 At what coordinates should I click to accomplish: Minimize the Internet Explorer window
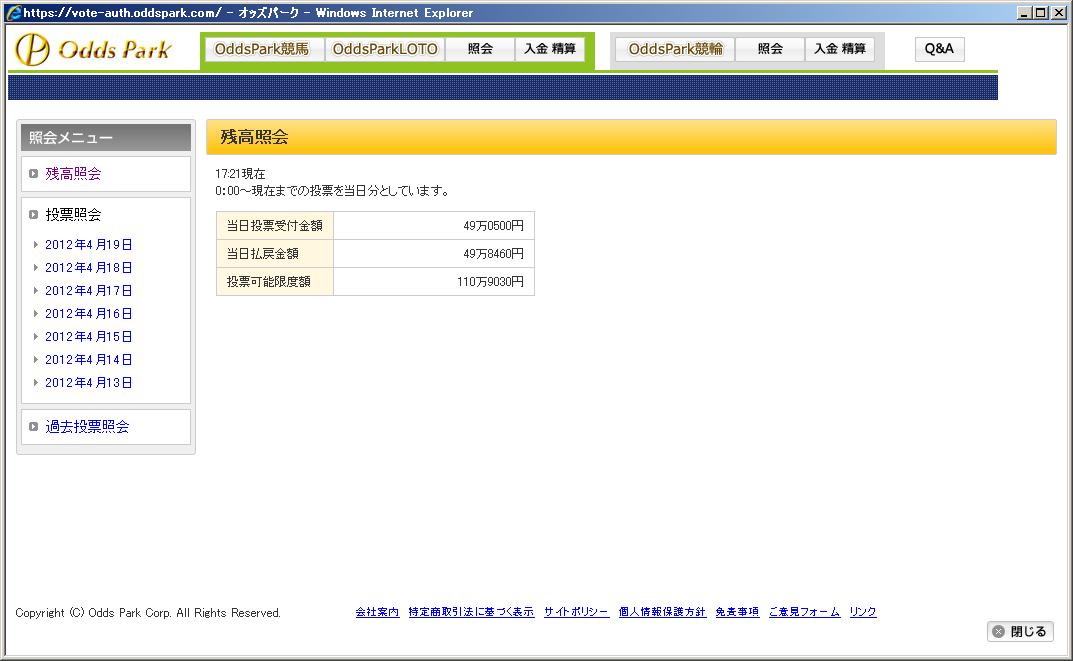pos(1024,12)
